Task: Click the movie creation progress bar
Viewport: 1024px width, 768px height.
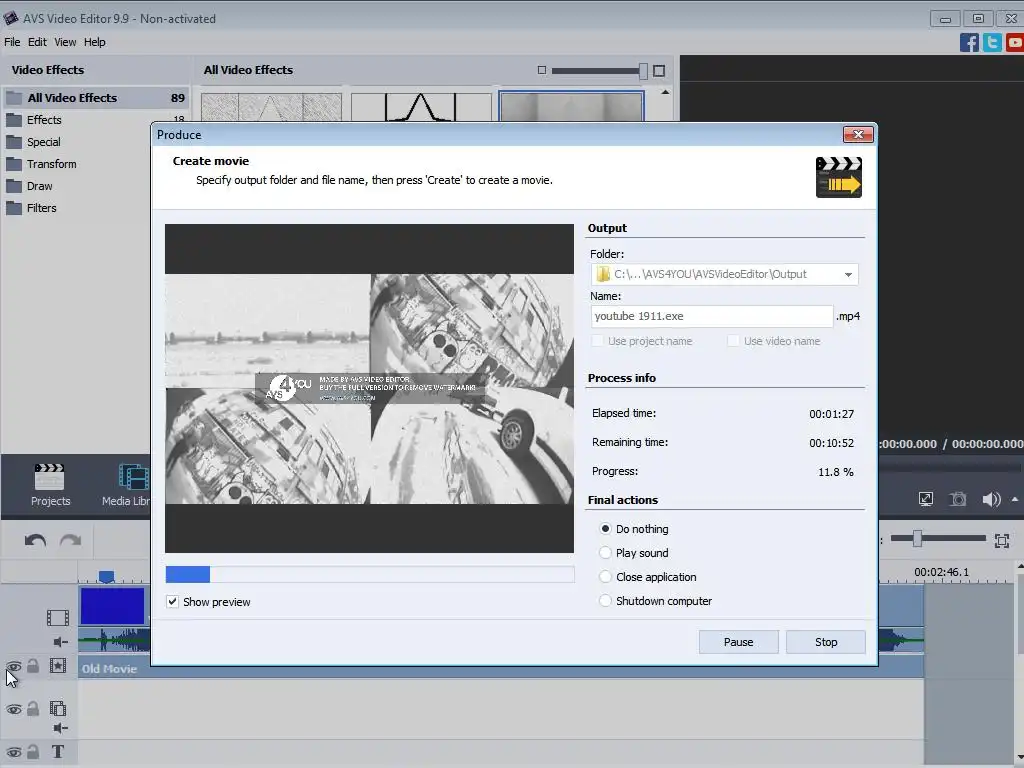Action: pyautogui.click(x=370, y=574)
